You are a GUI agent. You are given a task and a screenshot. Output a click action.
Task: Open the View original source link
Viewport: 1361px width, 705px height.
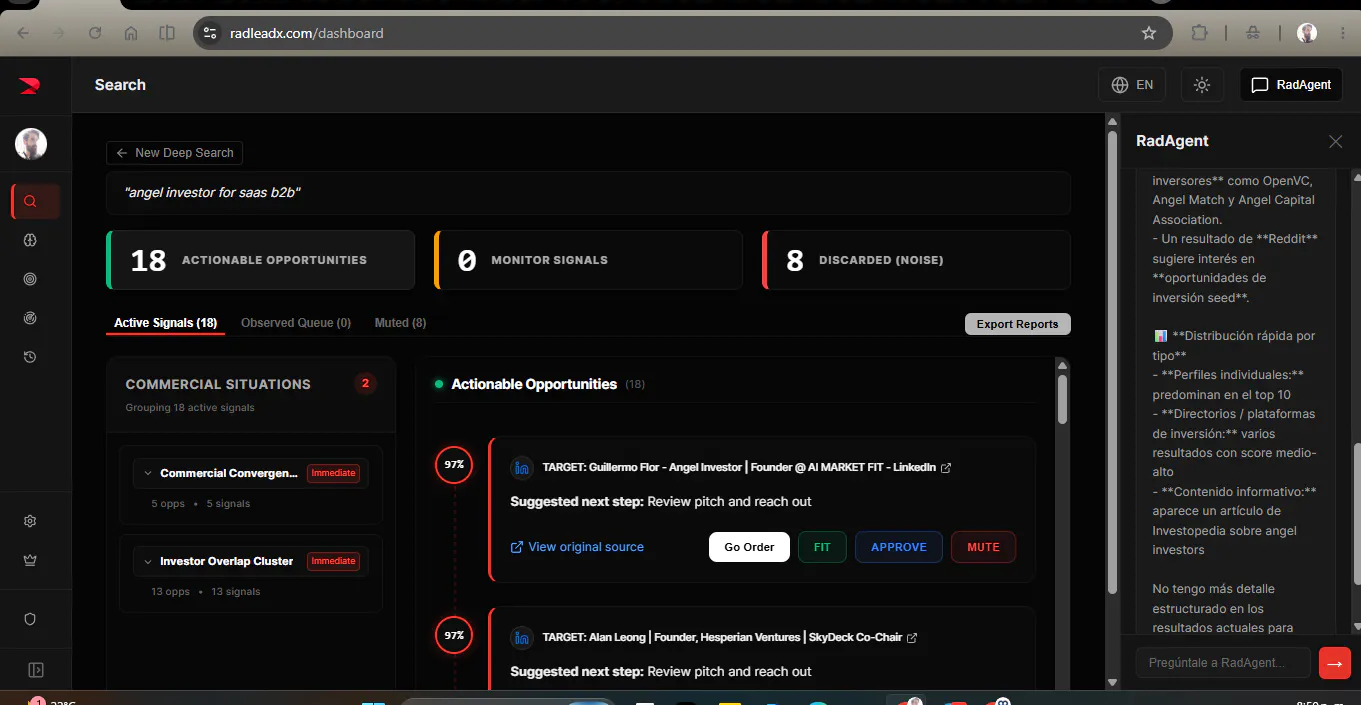(x=577, y=547)
